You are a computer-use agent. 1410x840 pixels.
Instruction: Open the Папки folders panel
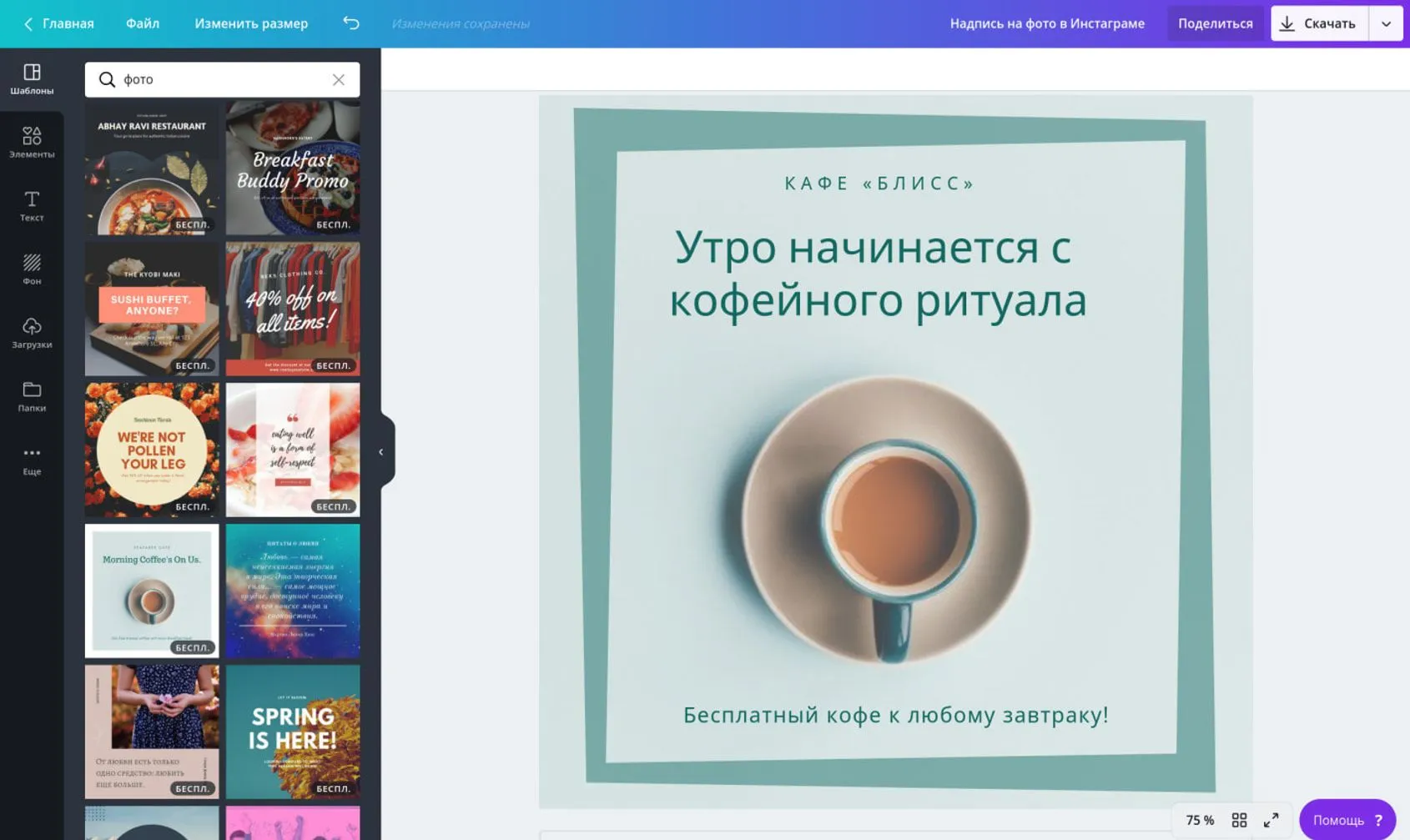tap(32, 396)
